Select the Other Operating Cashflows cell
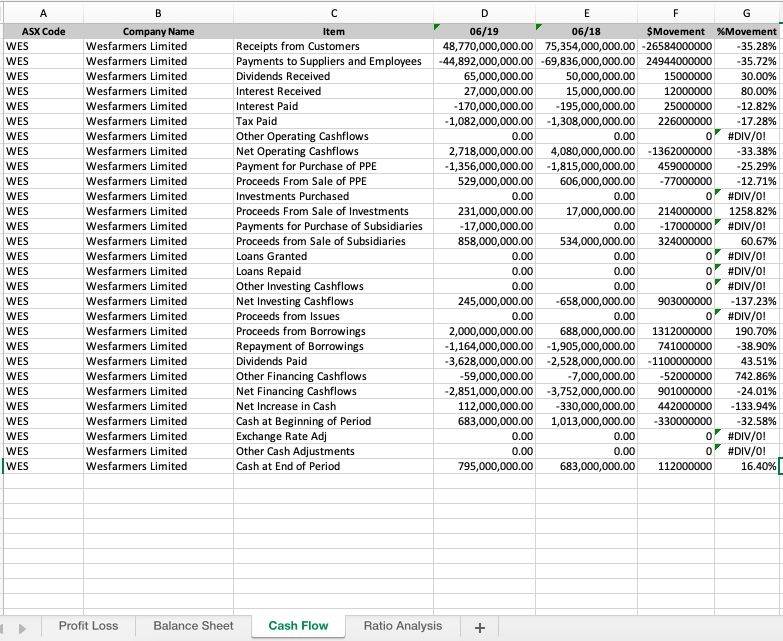Screen dimensions: 783x641 pyautogui.click(x=334, y=136)
